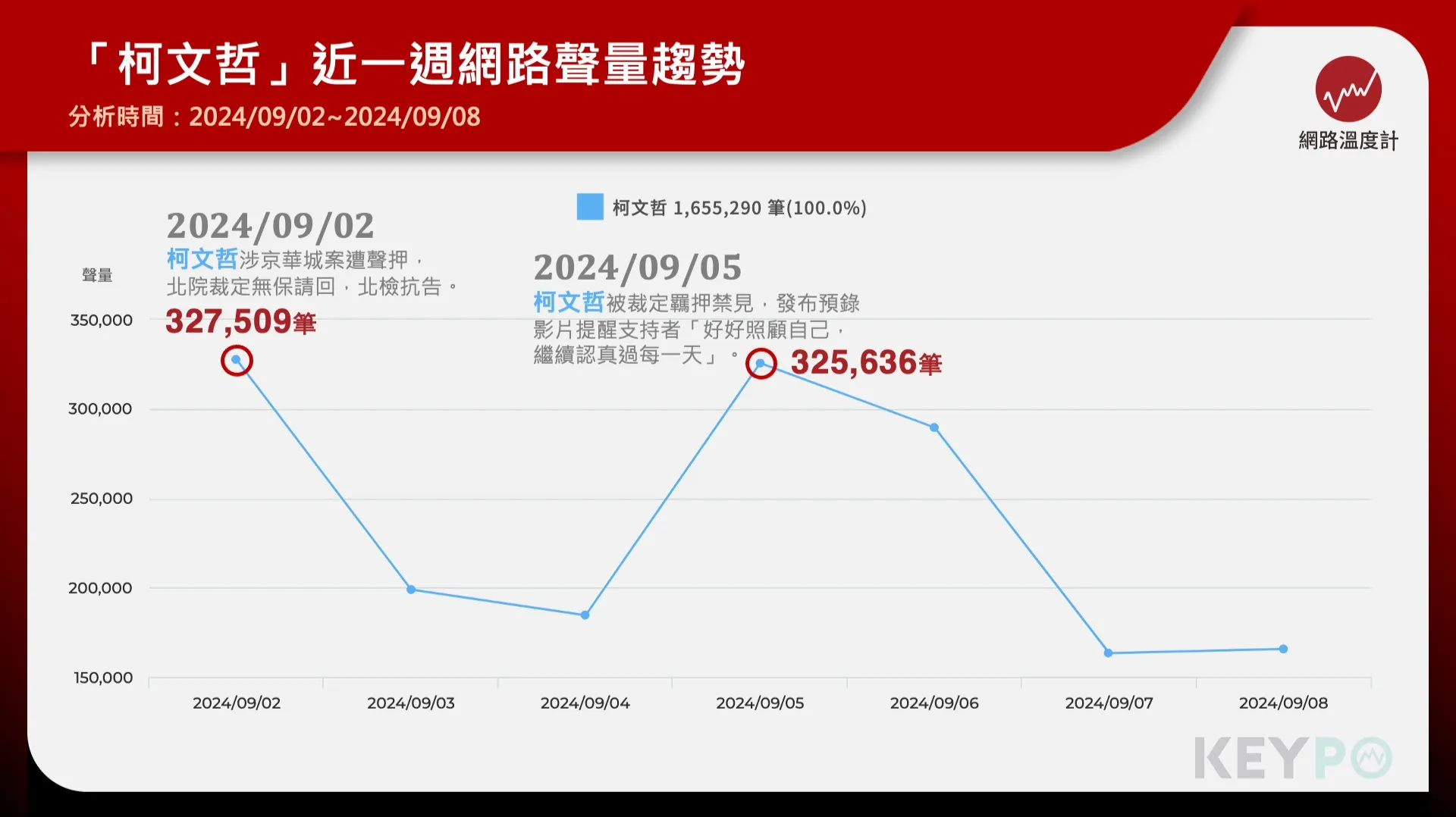Click the y-axis tick 300,000

pos(100,409)
